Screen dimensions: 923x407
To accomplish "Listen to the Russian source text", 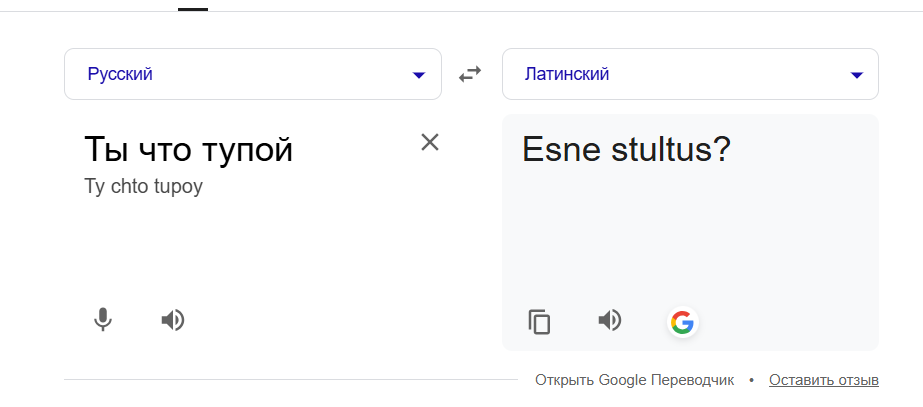I will coord(173,320).
